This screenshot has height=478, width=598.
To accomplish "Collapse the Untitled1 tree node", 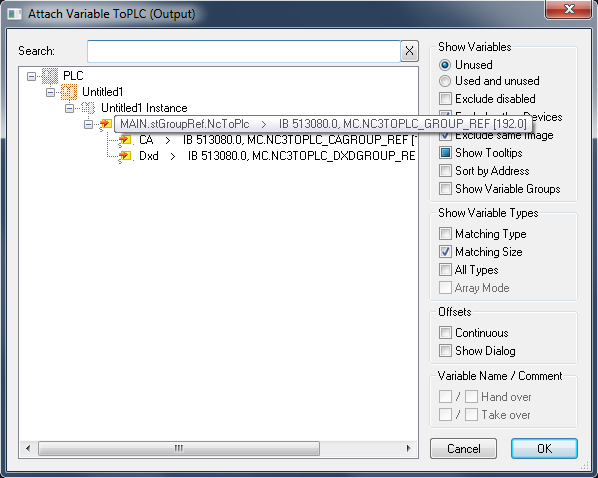I will tap(50, 92).
